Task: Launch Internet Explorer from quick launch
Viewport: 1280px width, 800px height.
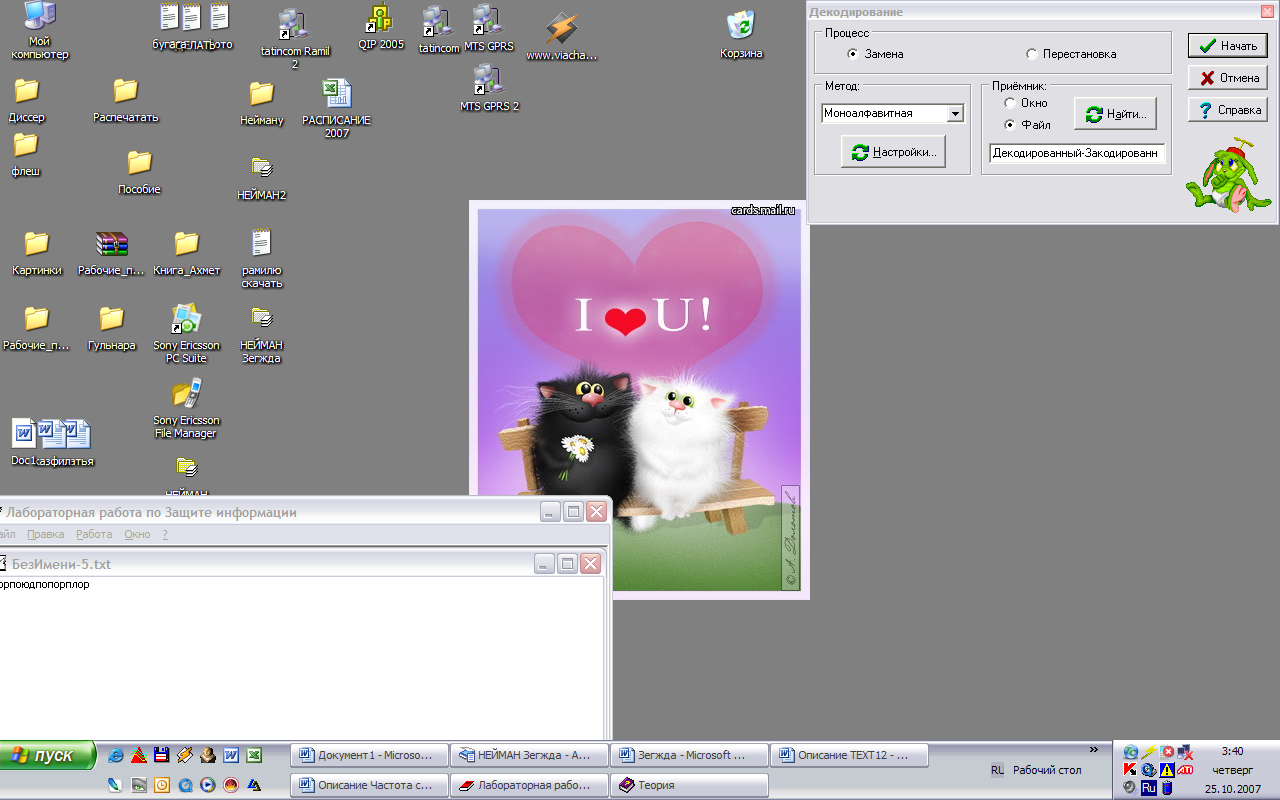Action: (x=116, y=756)
